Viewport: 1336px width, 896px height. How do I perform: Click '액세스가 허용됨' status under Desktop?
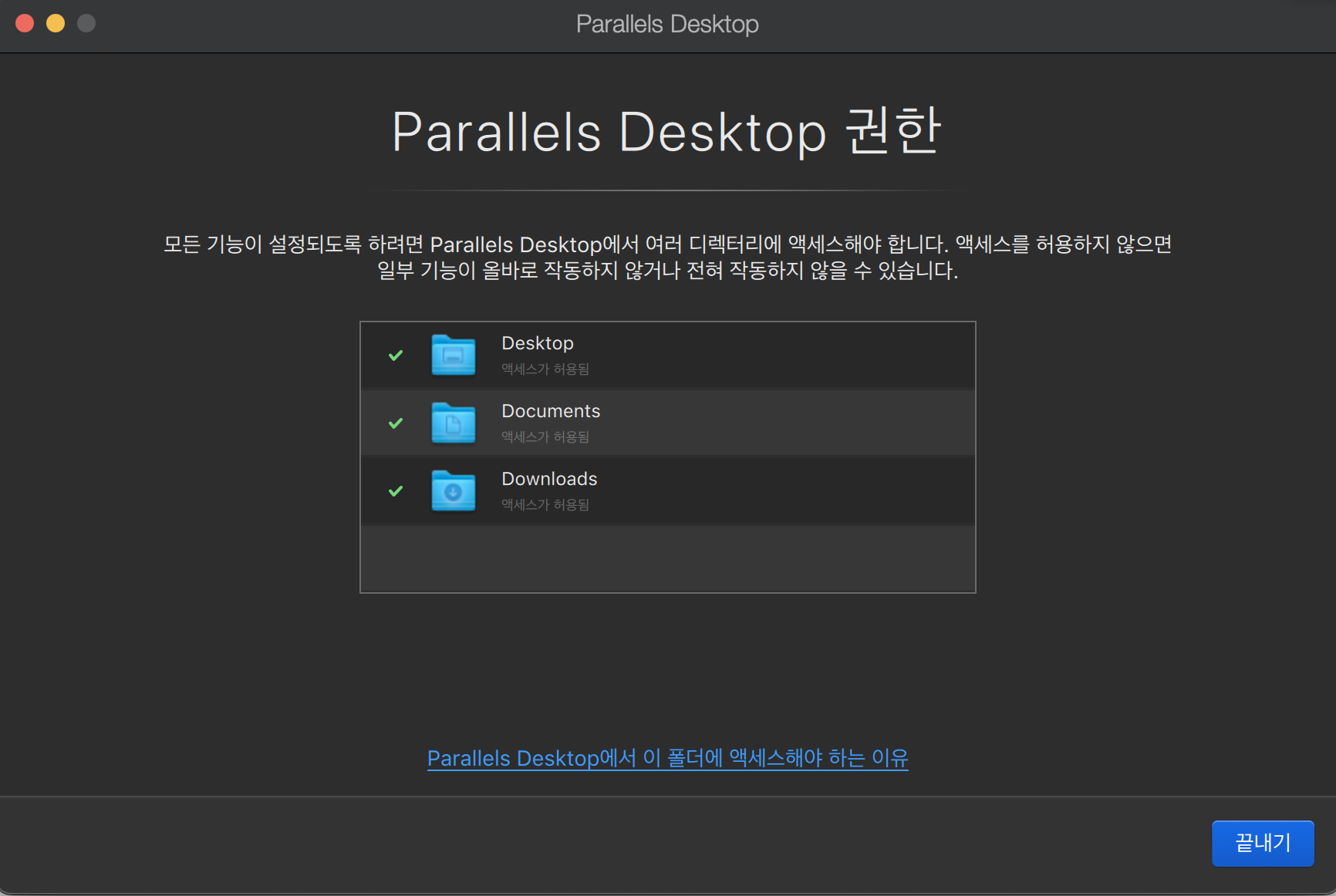coord(545,369)
